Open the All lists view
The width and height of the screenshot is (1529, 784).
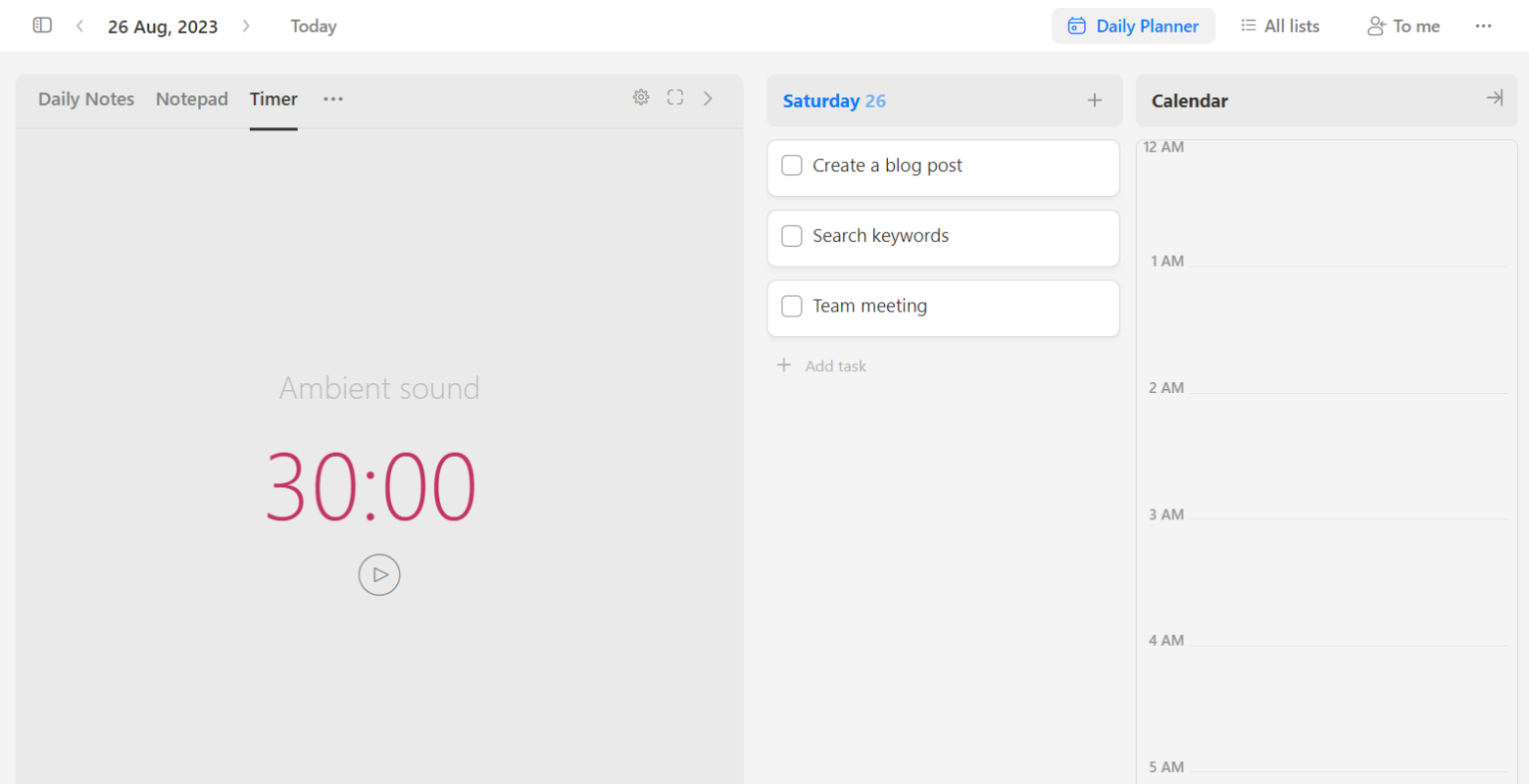tap(1280, 27)
